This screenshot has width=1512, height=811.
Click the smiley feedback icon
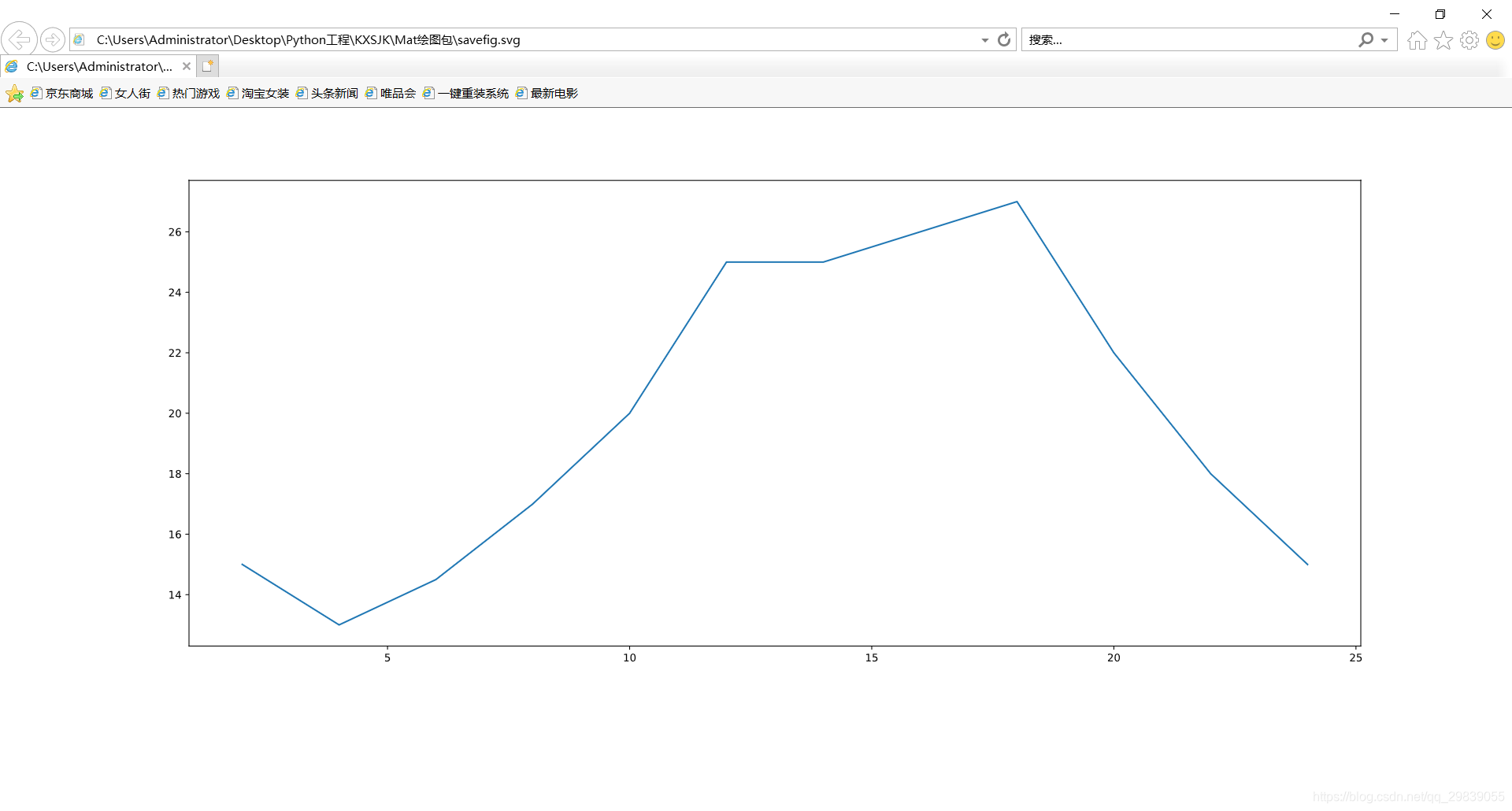coord(1495,40)
